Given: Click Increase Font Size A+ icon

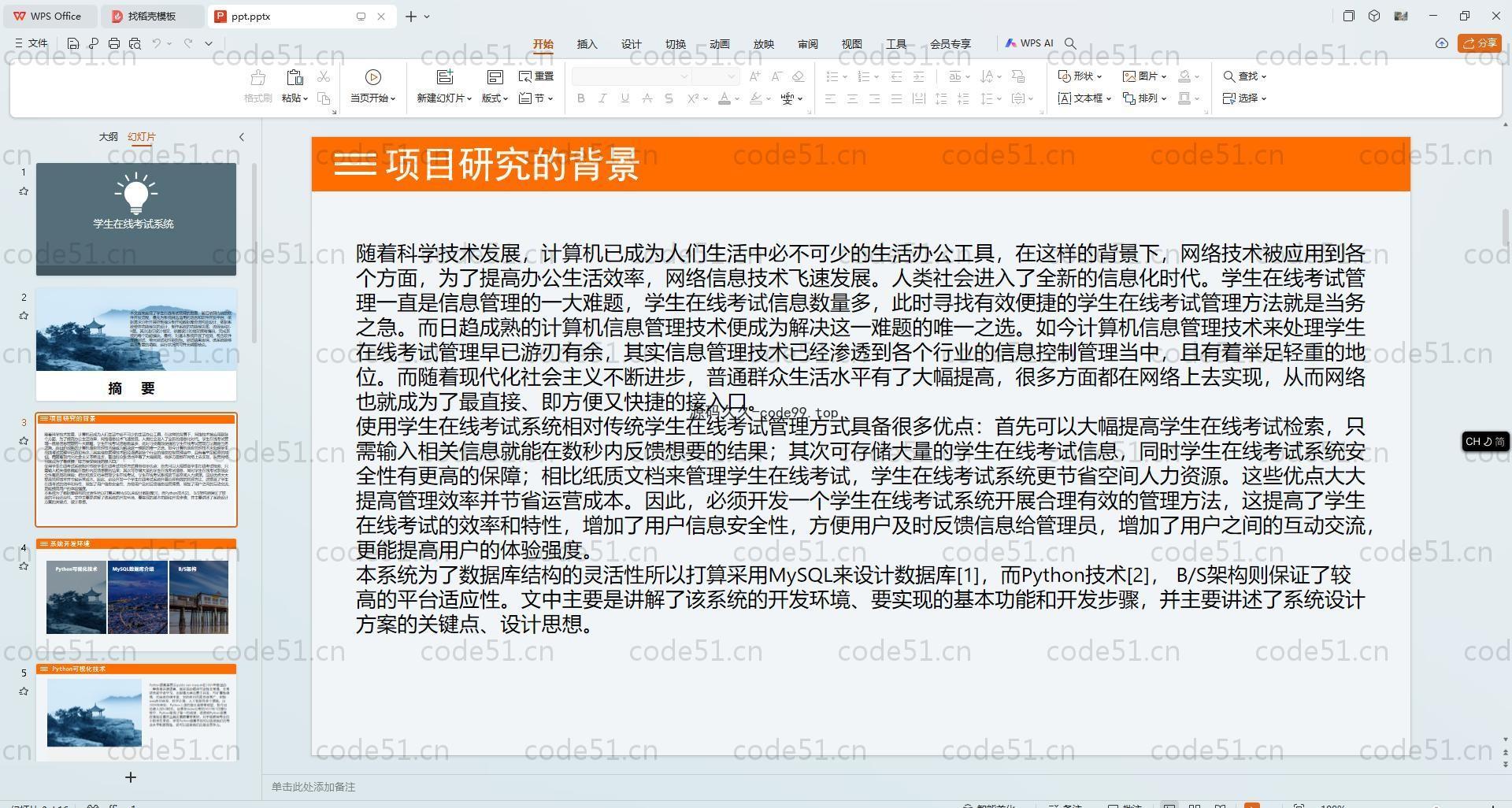Looking at the screenshot, I should (x=754, y=76).
